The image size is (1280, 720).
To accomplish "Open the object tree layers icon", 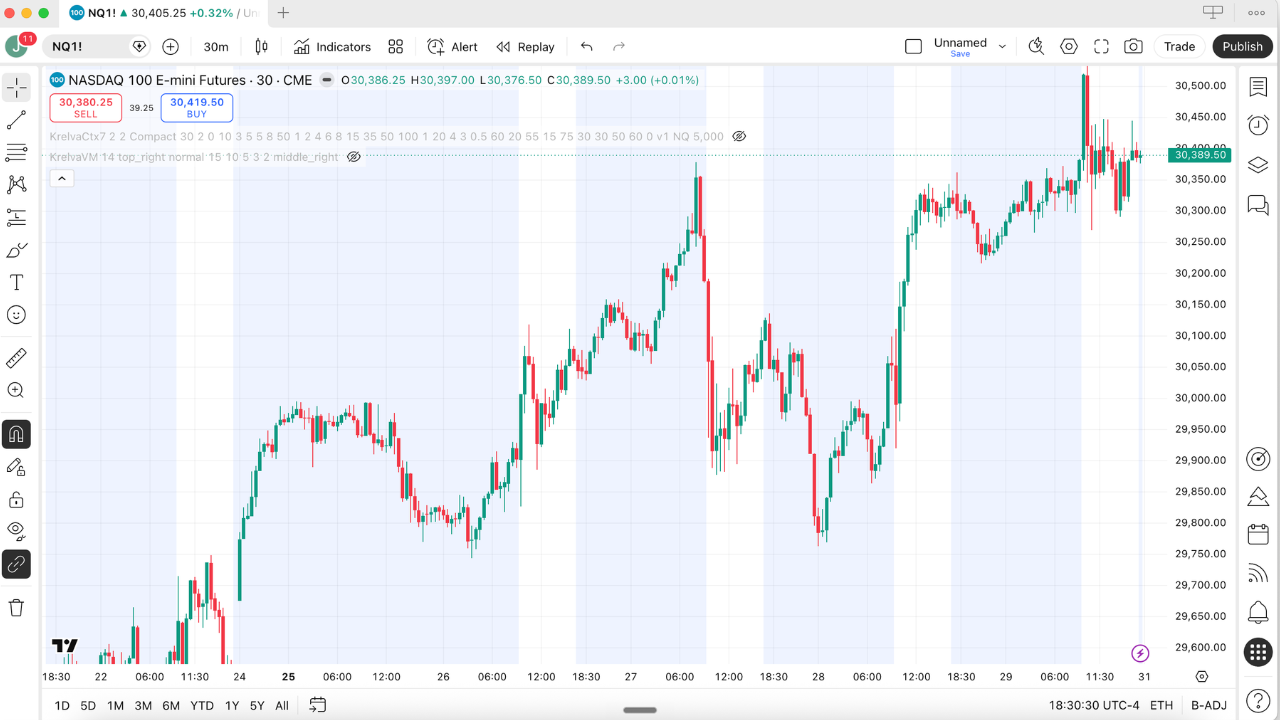I will click(1258, 165).
